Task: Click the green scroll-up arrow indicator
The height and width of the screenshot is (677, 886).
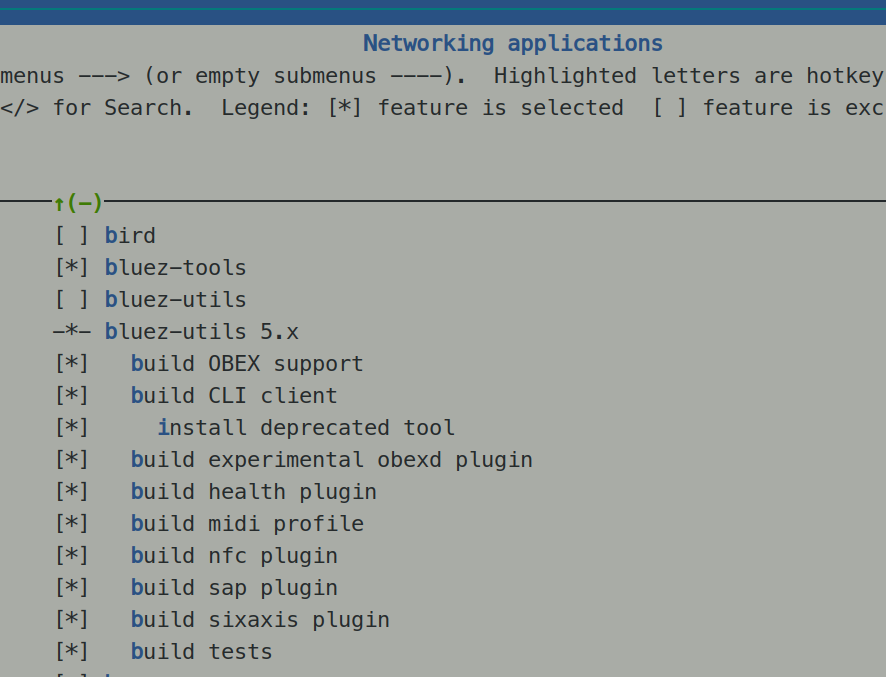Action: click(60, 204)
